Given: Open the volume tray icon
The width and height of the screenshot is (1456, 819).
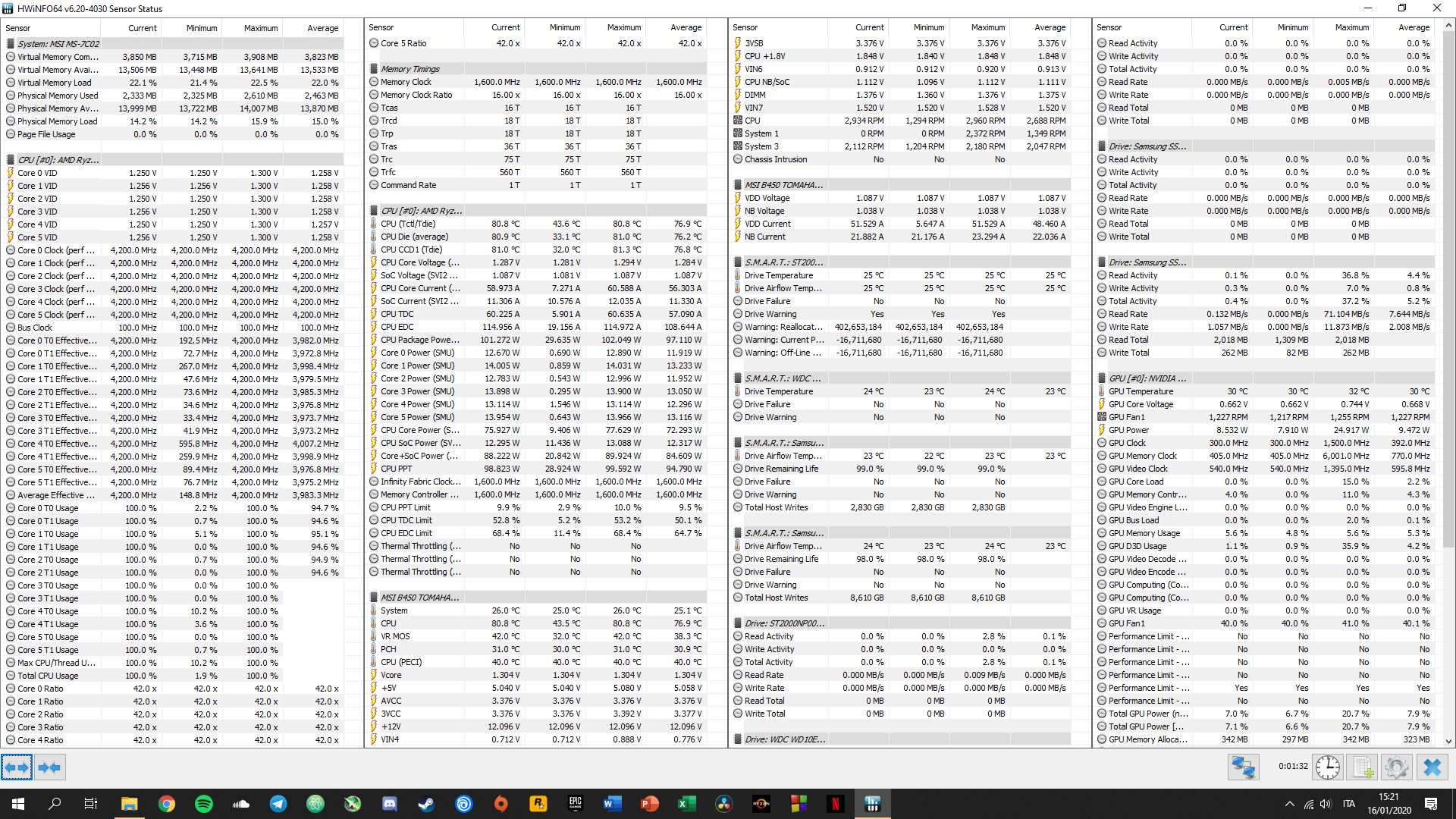Looking at the screenshot, I should click(1326, 804).
